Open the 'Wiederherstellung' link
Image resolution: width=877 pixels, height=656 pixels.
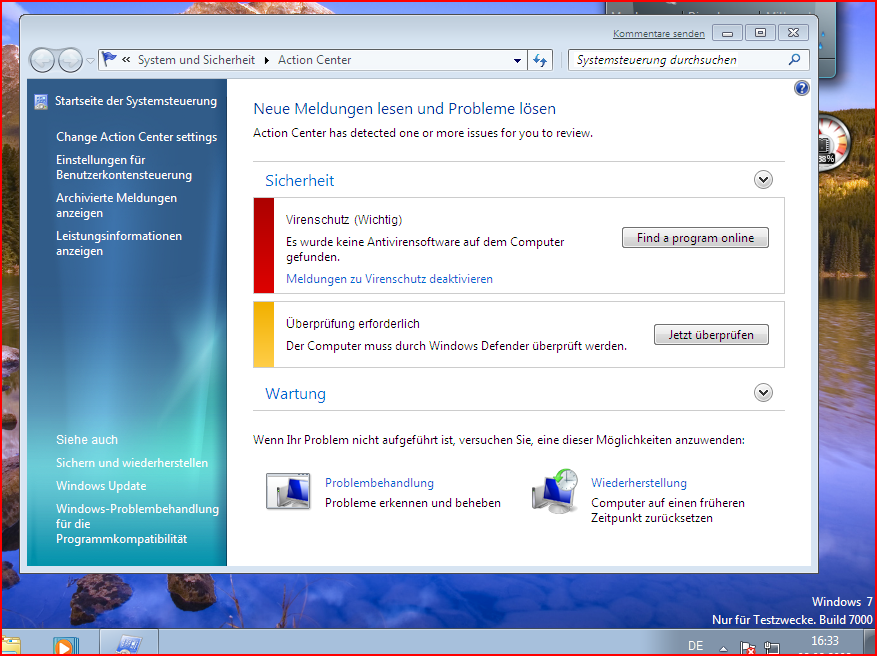click(639, 483)
